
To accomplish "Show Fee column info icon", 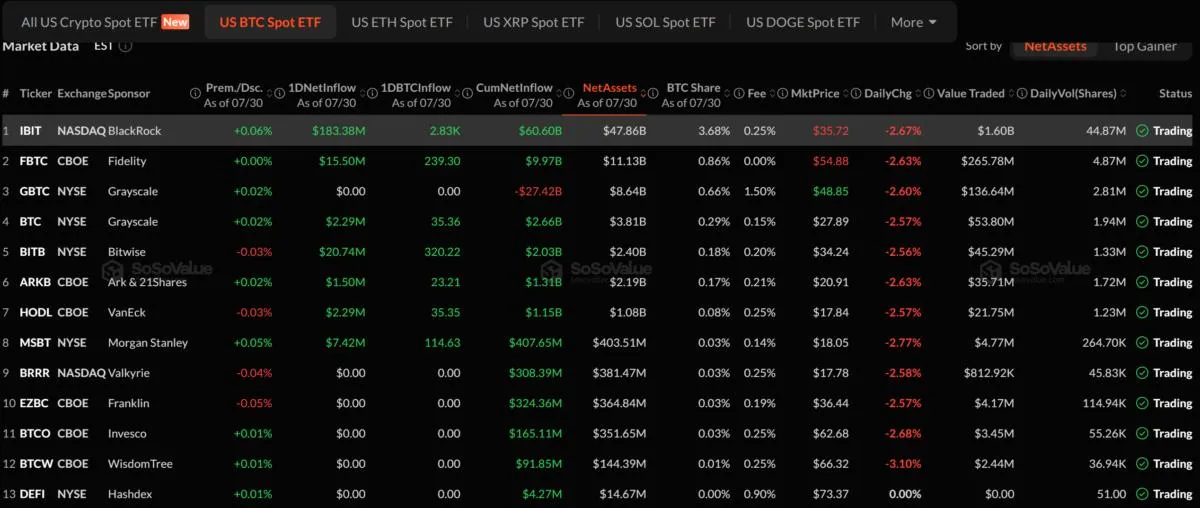I will pos(738,93).
